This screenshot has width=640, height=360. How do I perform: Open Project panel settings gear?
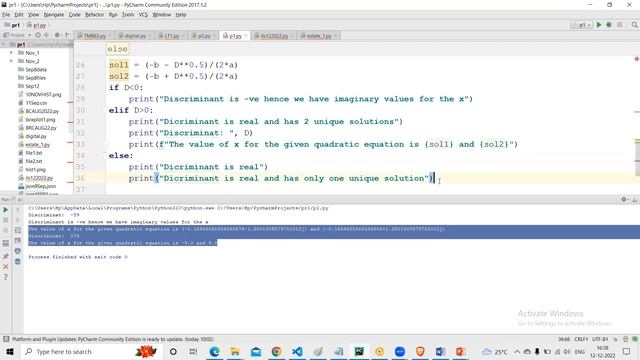pos(57,35)
